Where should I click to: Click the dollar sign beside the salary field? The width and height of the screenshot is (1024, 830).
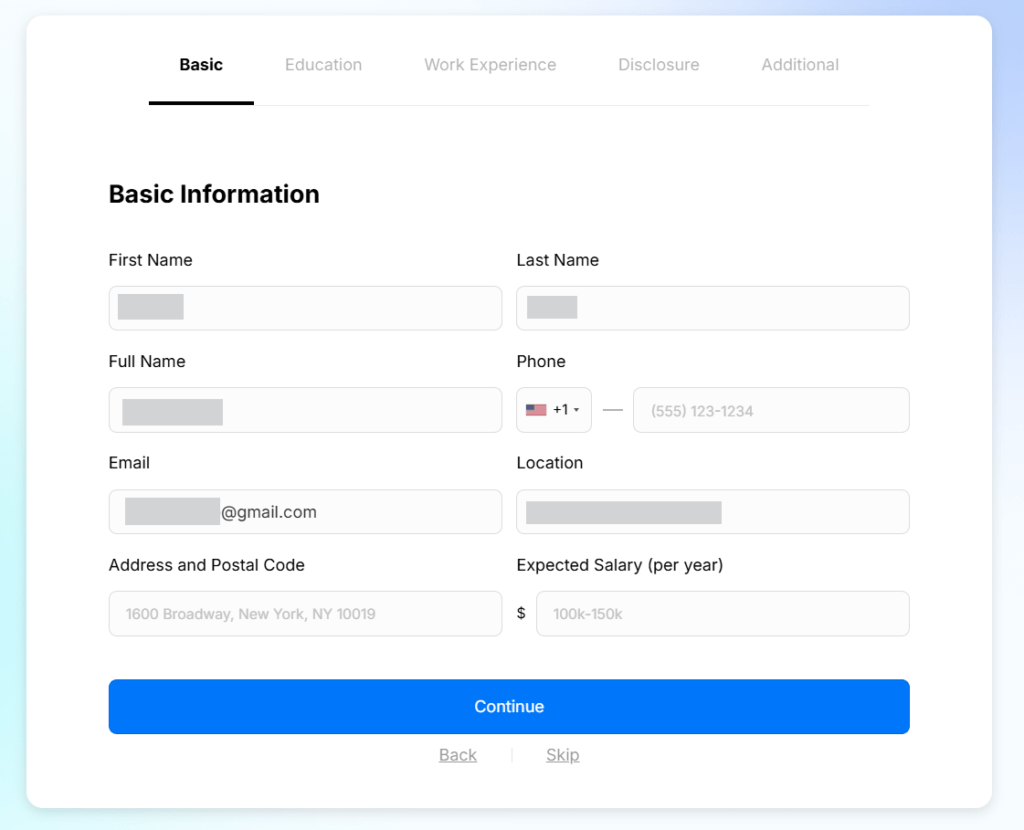pyautogui.click(x=521, y=613)
